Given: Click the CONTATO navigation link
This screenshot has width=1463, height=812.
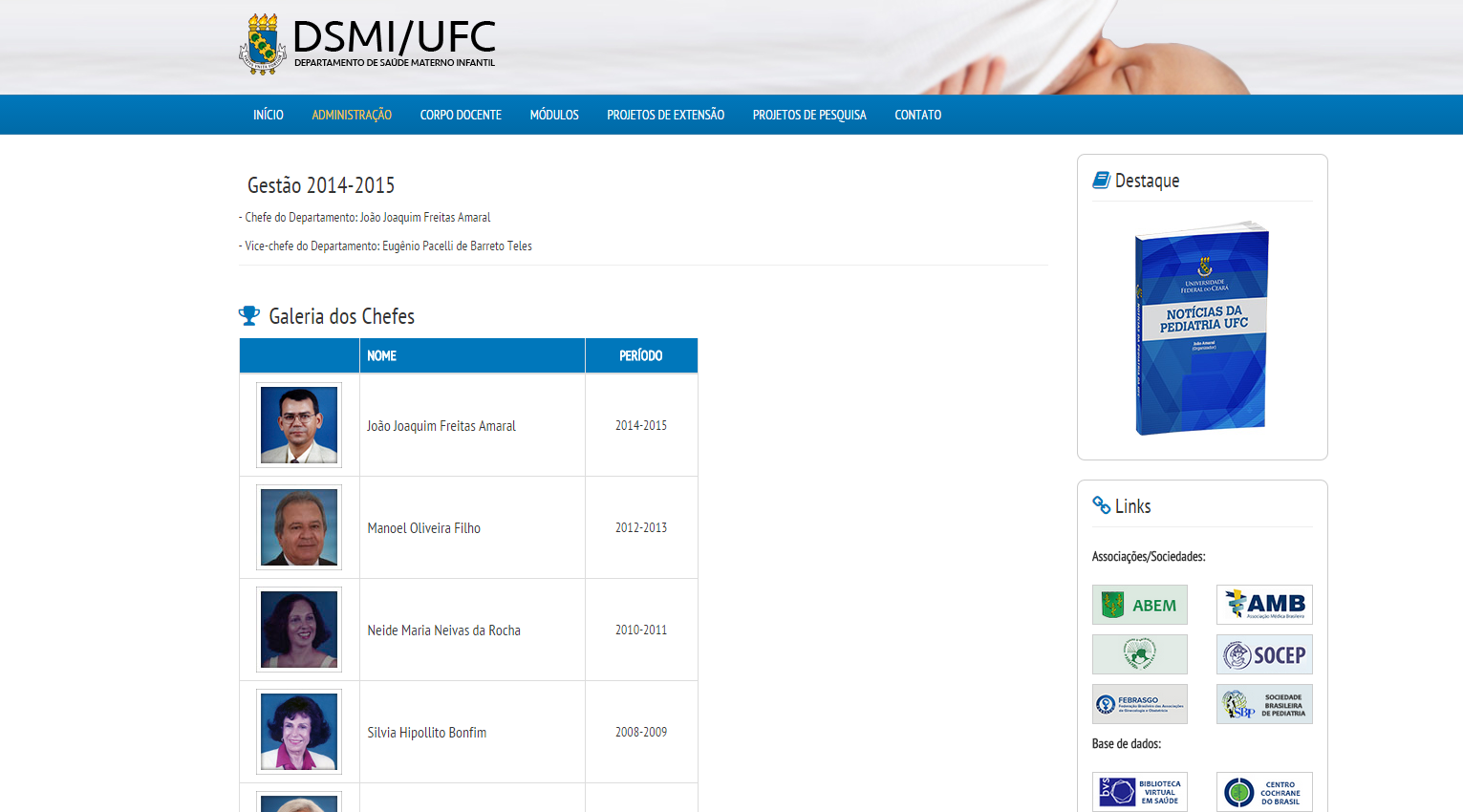Looking at the screenshot, I should tap(918, 115).
